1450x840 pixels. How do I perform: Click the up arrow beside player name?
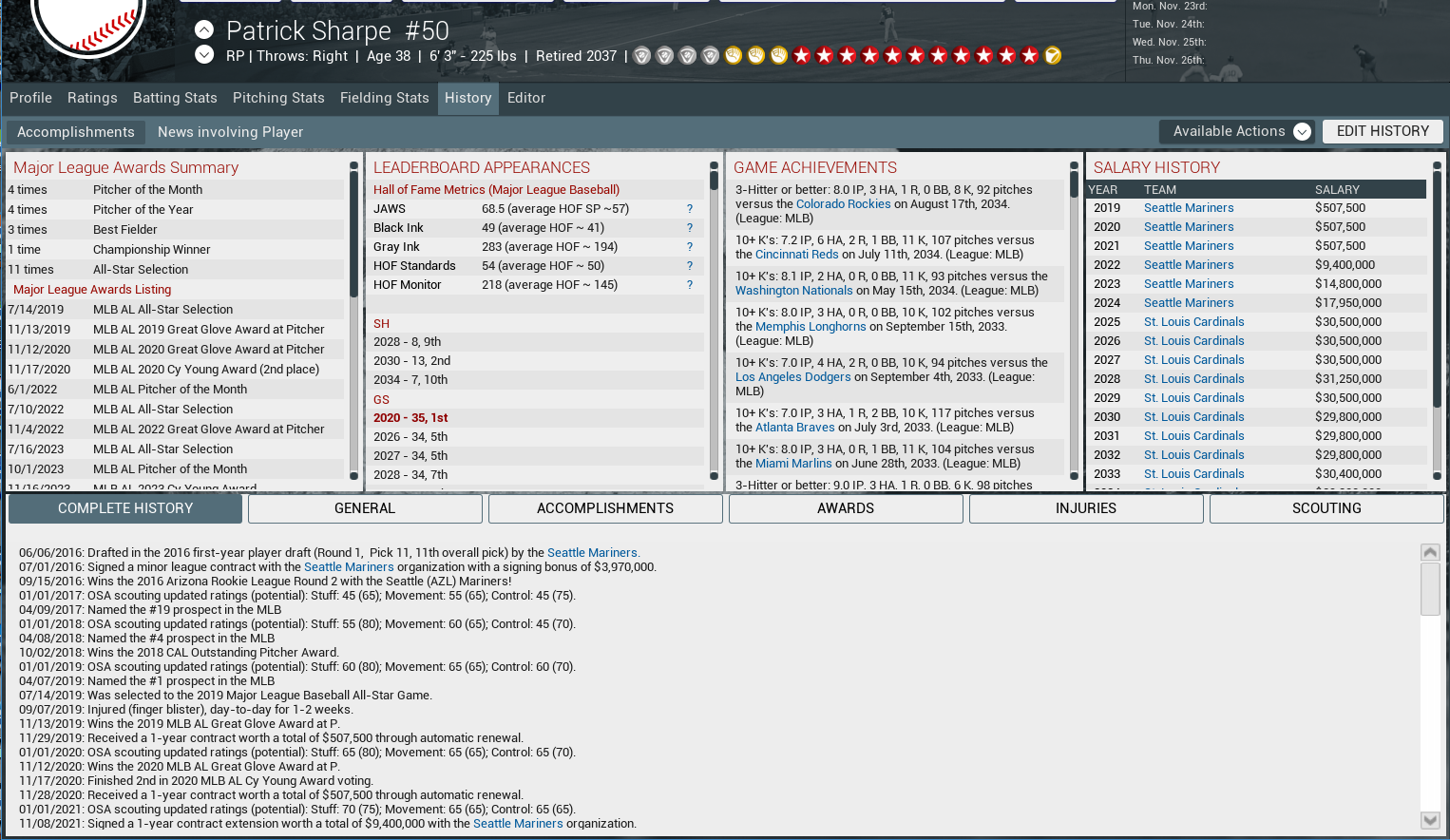click(204, 29)
